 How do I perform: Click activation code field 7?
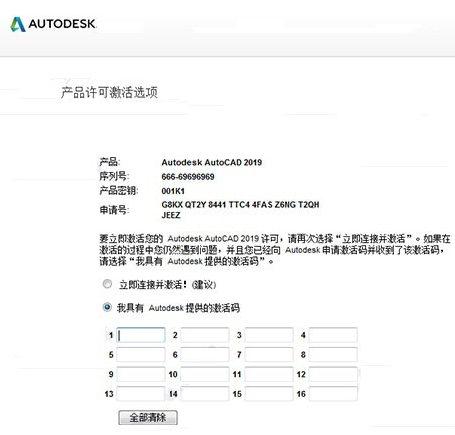click(269, 355)
